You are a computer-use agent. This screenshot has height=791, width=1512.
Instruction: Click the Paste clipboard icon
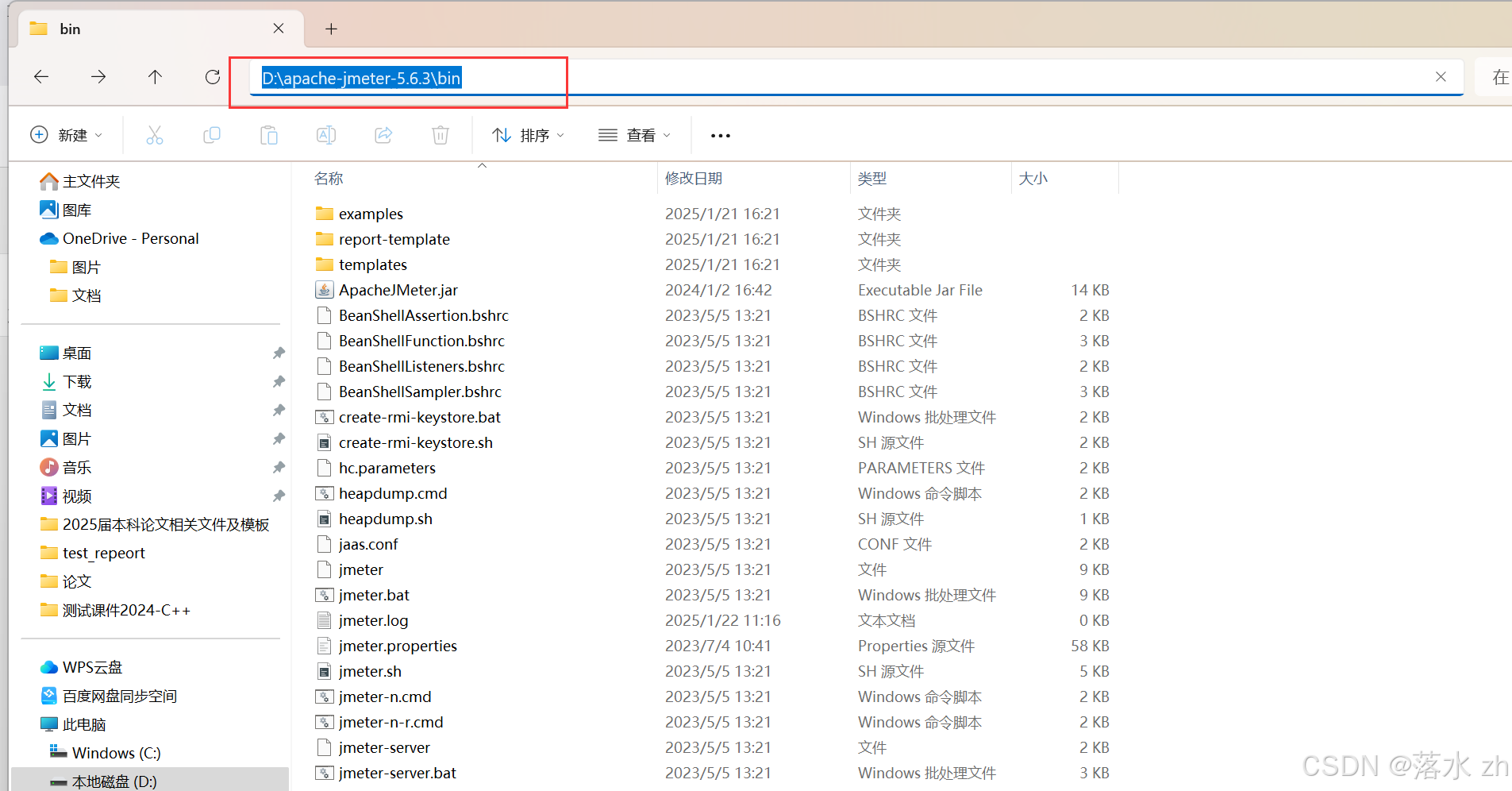point(269,135)
